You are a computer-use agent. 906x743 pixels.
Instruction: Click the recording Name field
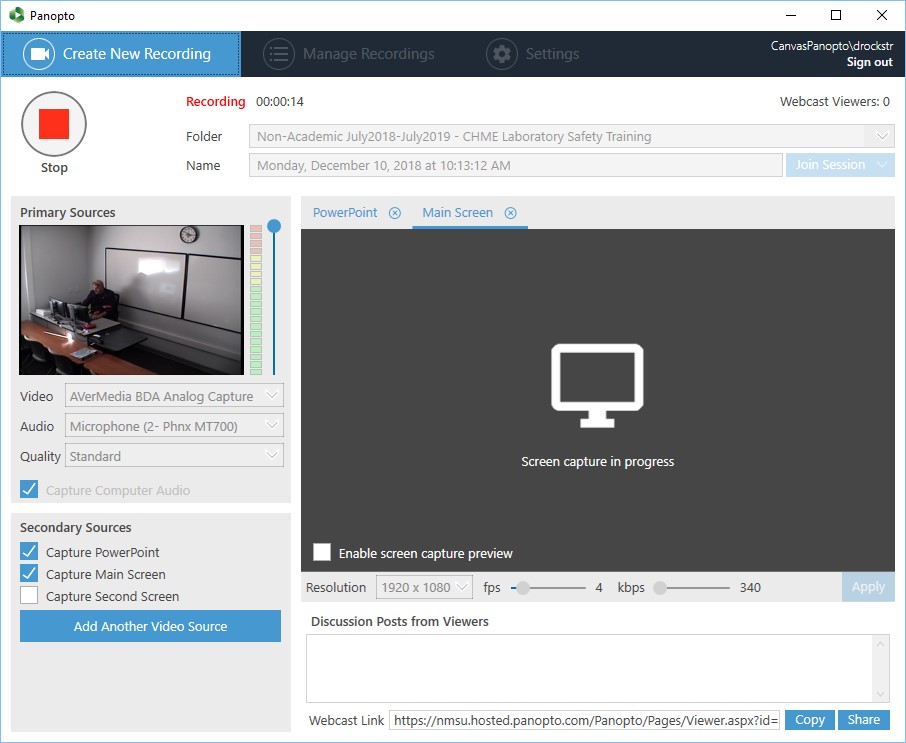[x=515, y=165]
